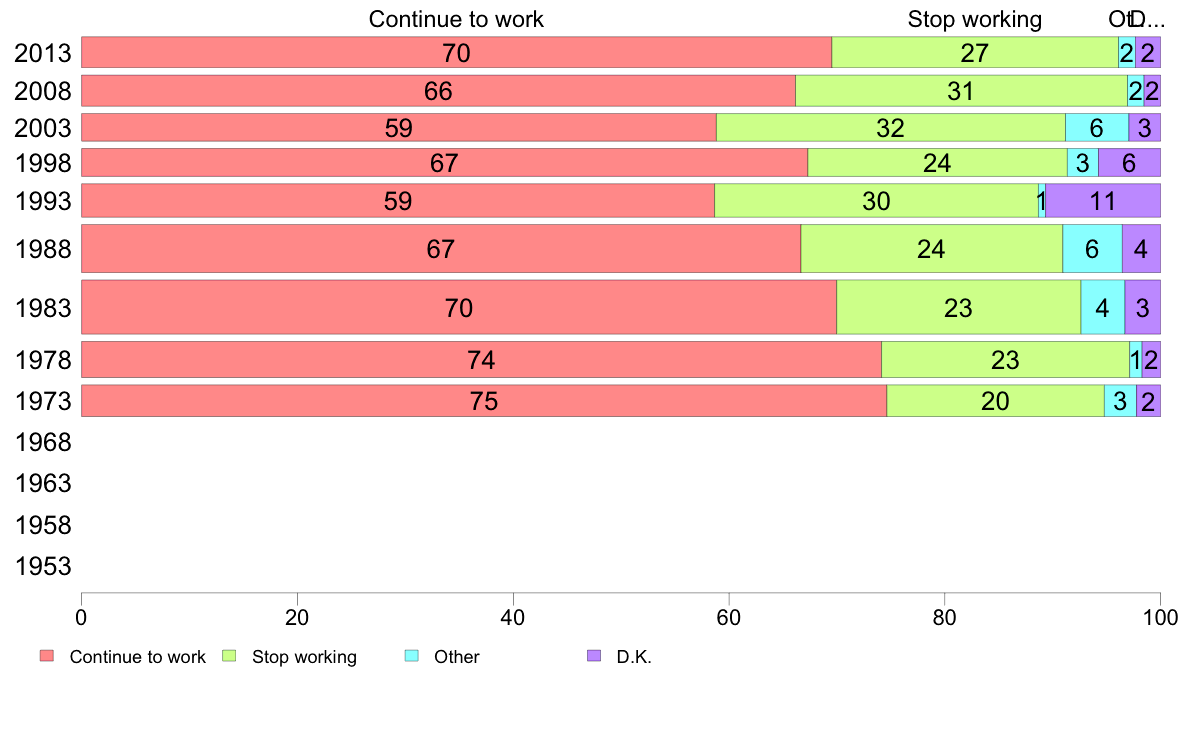Click the Continue to work column header
This screenshot has width=1188, height=736.
pos(456,19)
